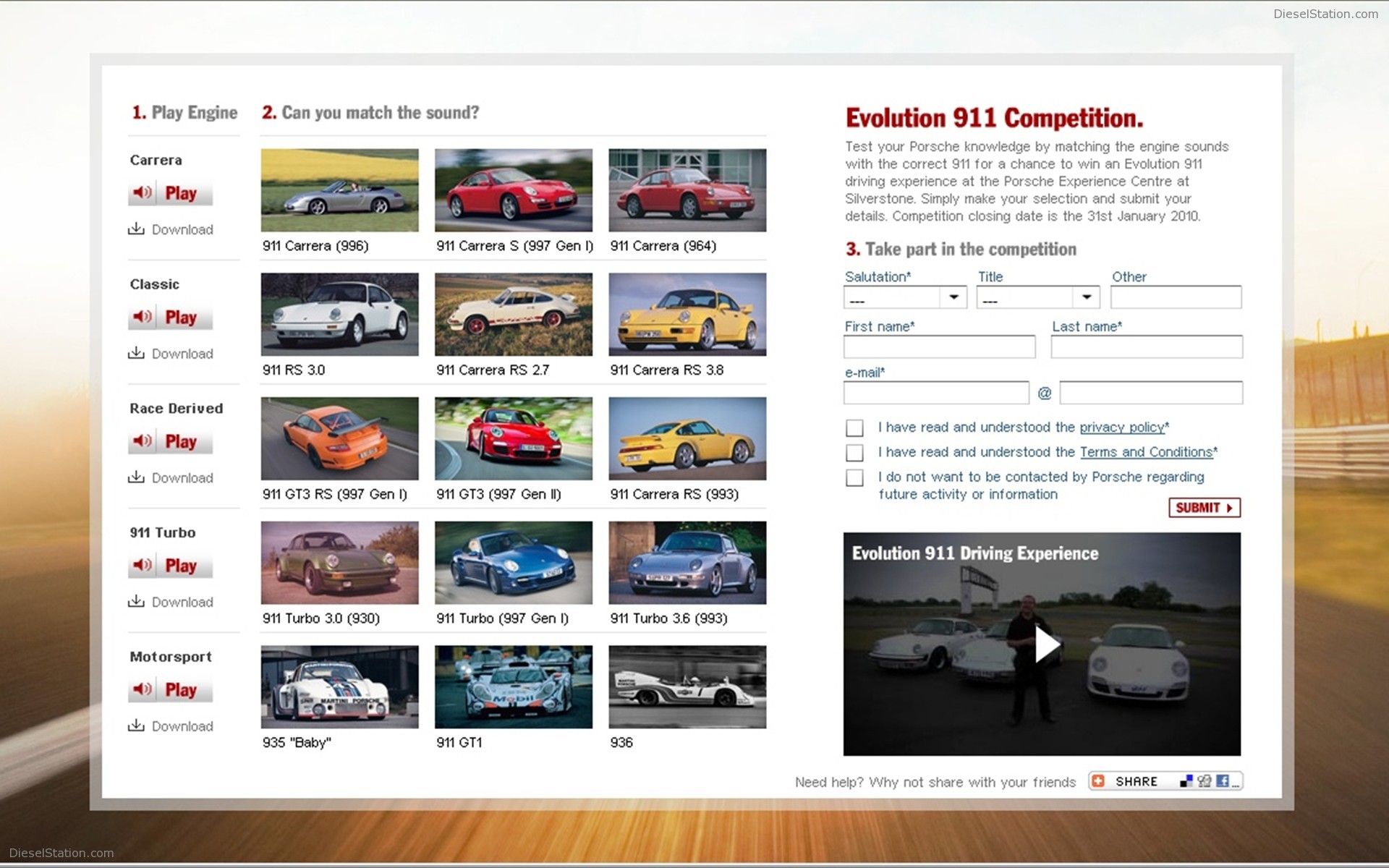This screenshot has height=868, width=1389.
Task: Click the First name field
Action: pos(940,346)
